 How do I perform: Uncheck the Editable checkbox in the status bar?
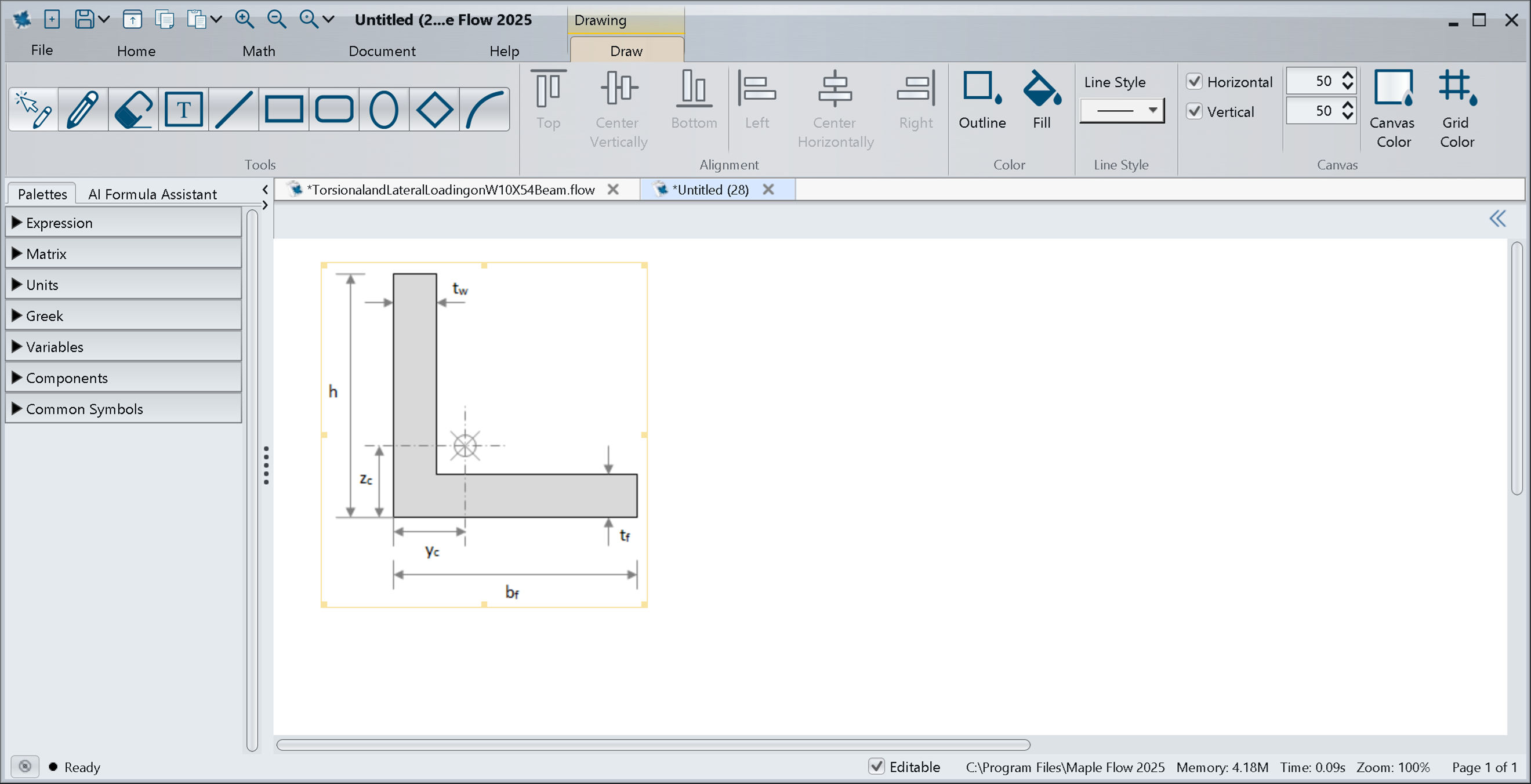pyautogui.click(x=877, y=767)
